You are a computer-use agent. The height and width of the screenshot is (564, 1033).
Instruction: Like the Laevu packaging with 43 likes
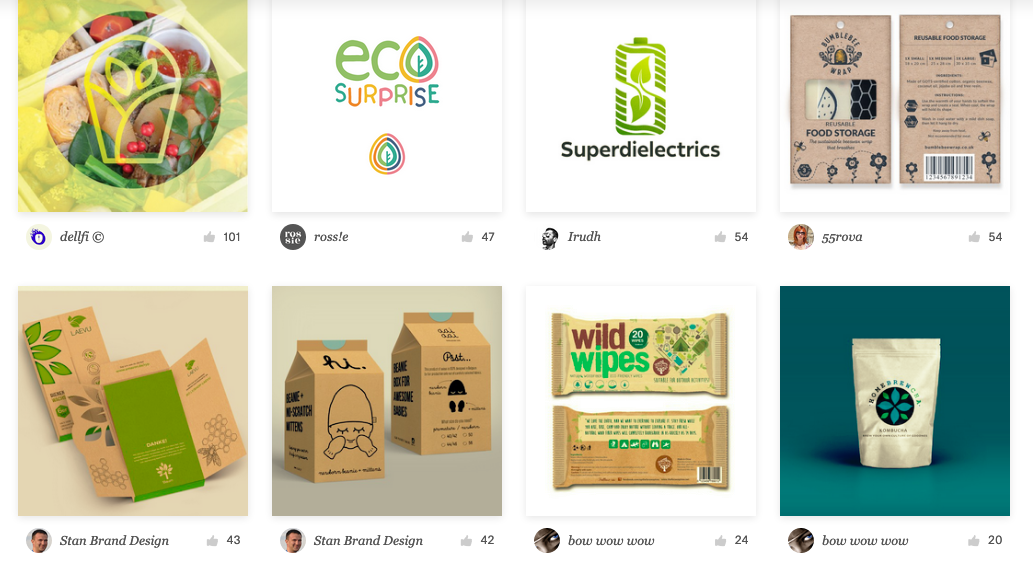[212, 540]
